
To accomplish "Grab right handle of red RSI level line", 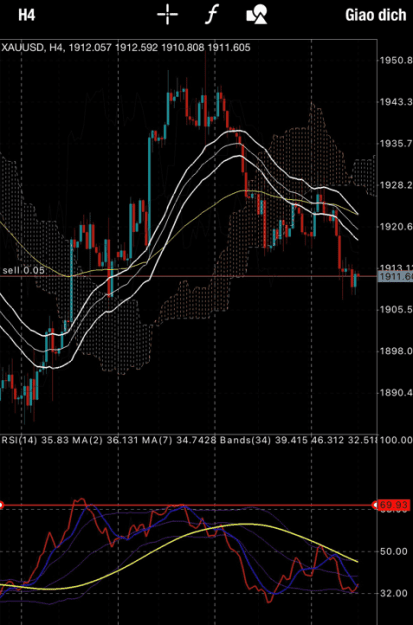I will point(375,505).
